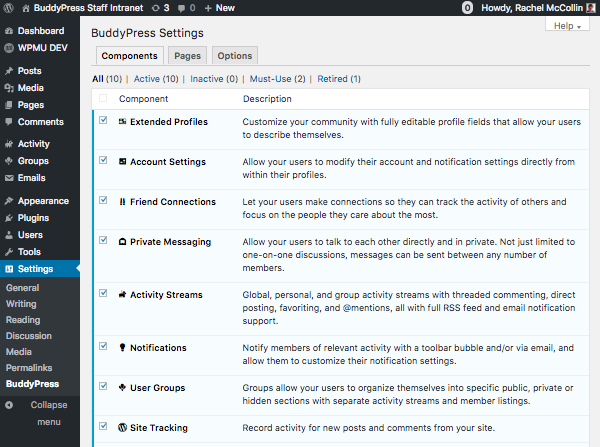The image size is (600, 447).
Task: Uncheck the Site Tracking checkbox
Action: pos(103,426)
